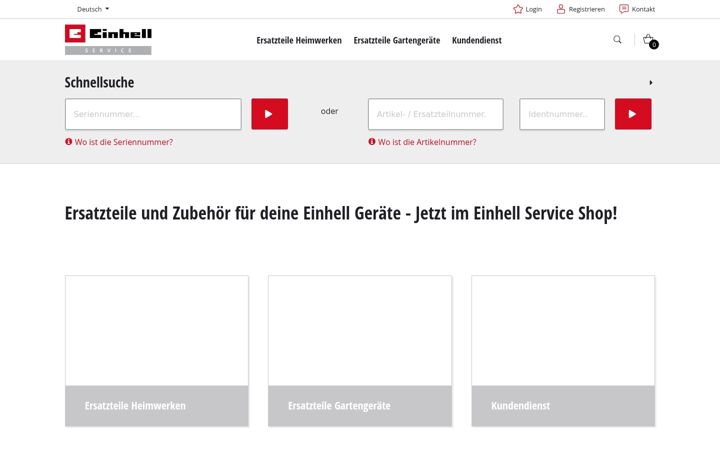This screenshot has width=720, height=450.
Task: Open Ersatzteile Heimwerken menu
Action: tap(299, 40)
